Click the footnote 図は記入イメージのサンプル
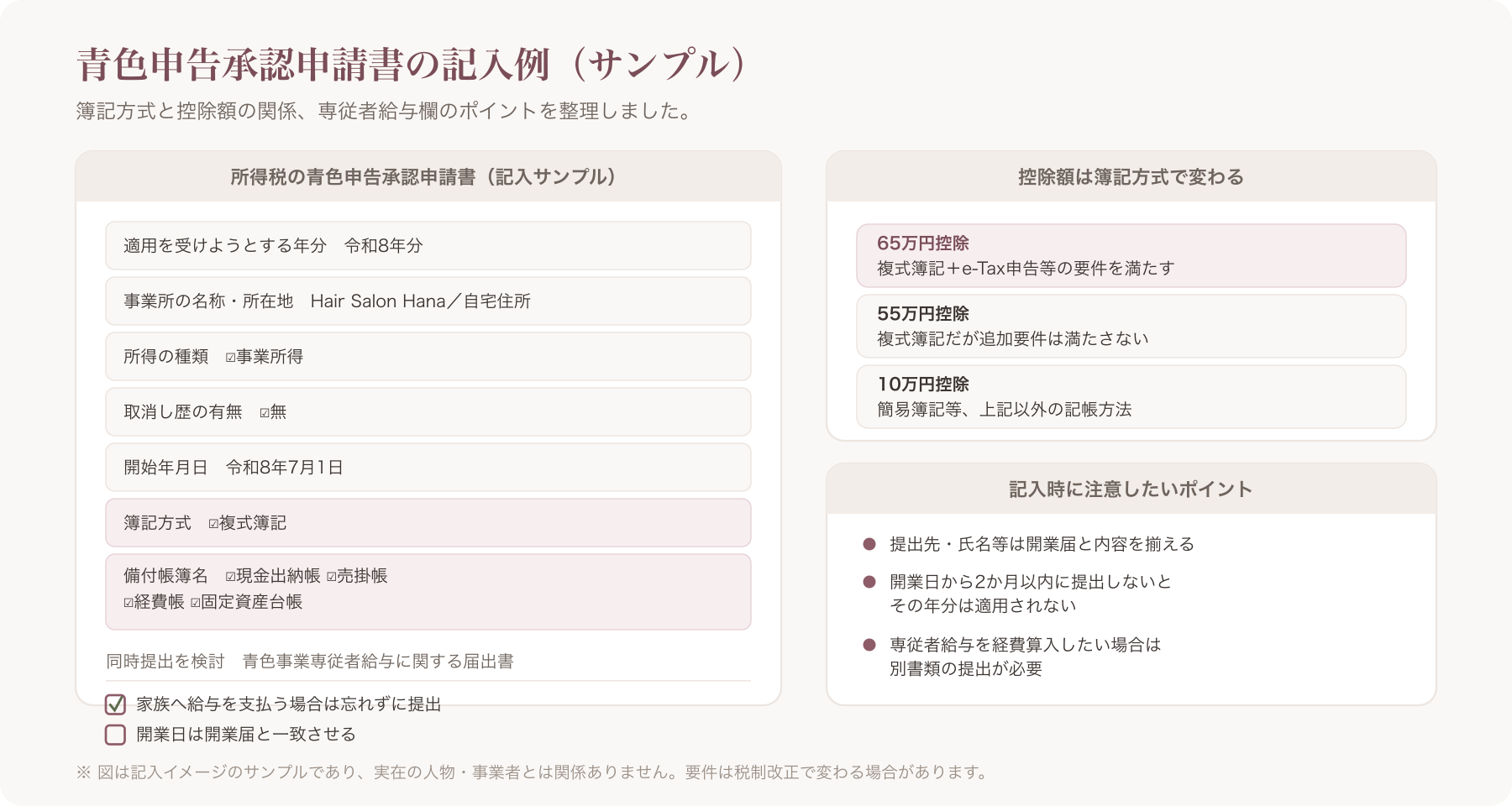This screenshot has height=806, width=1512. 533,772
